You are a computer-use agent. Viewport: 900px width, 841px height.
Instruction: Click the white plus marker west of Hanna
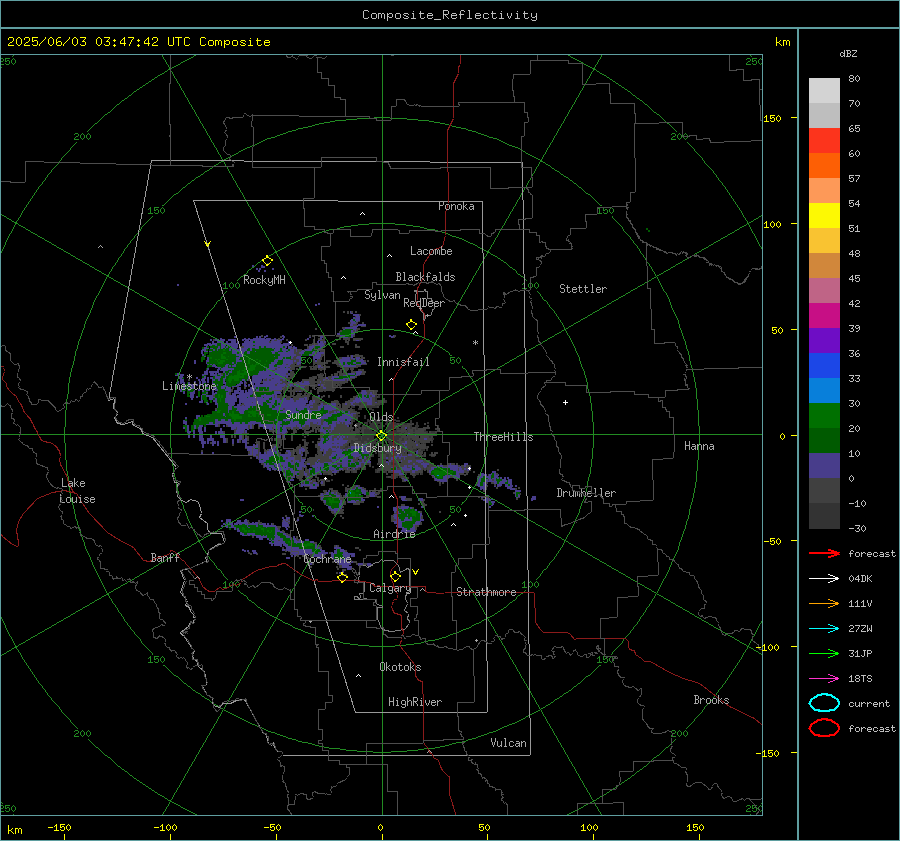tap(565, 402)
